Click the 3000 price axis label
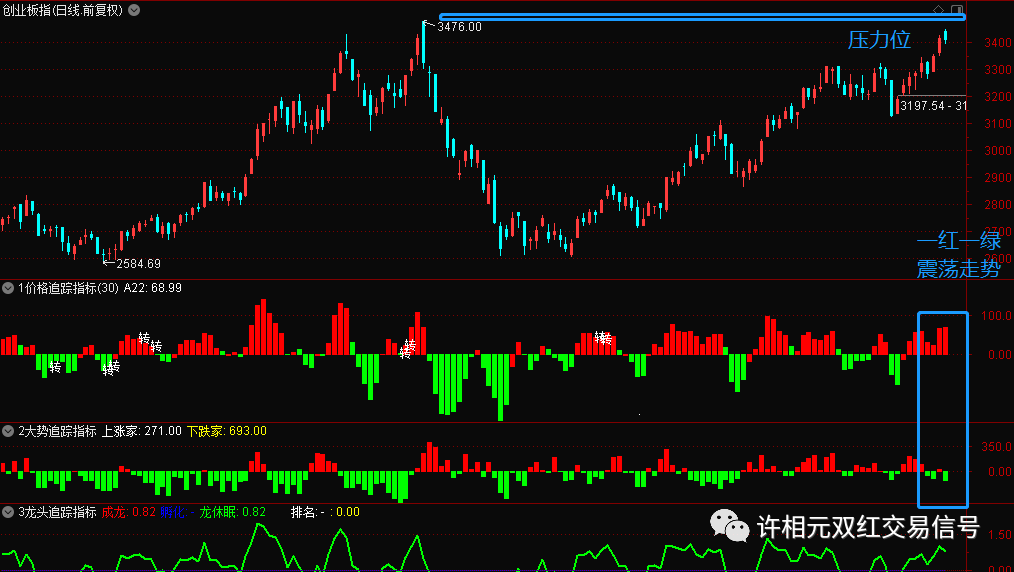 tap(998, 151)
